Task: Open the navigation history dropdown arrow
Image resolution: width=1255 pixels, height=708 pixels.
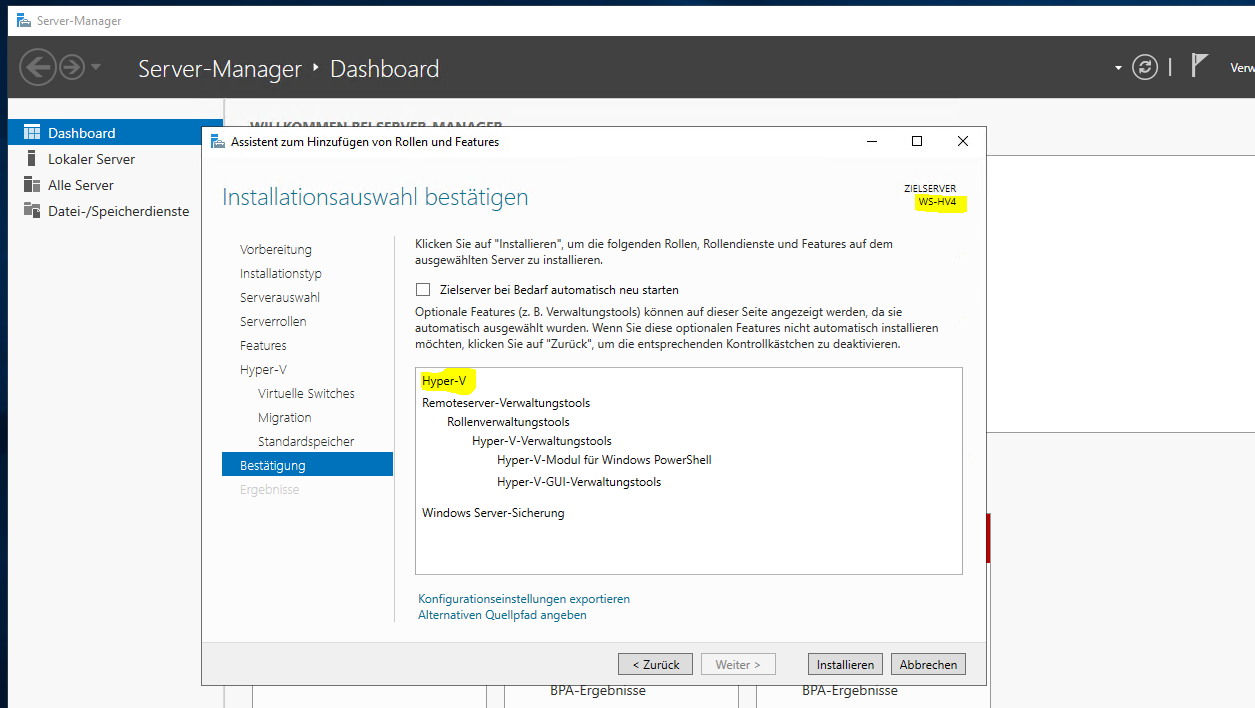Action: pyautogui.click(x=96, y=68)
